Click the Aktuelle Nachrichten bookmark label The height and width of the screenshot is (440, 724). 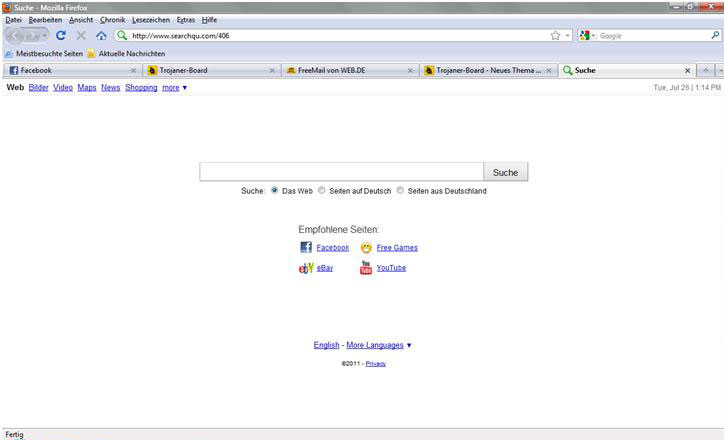132,54
